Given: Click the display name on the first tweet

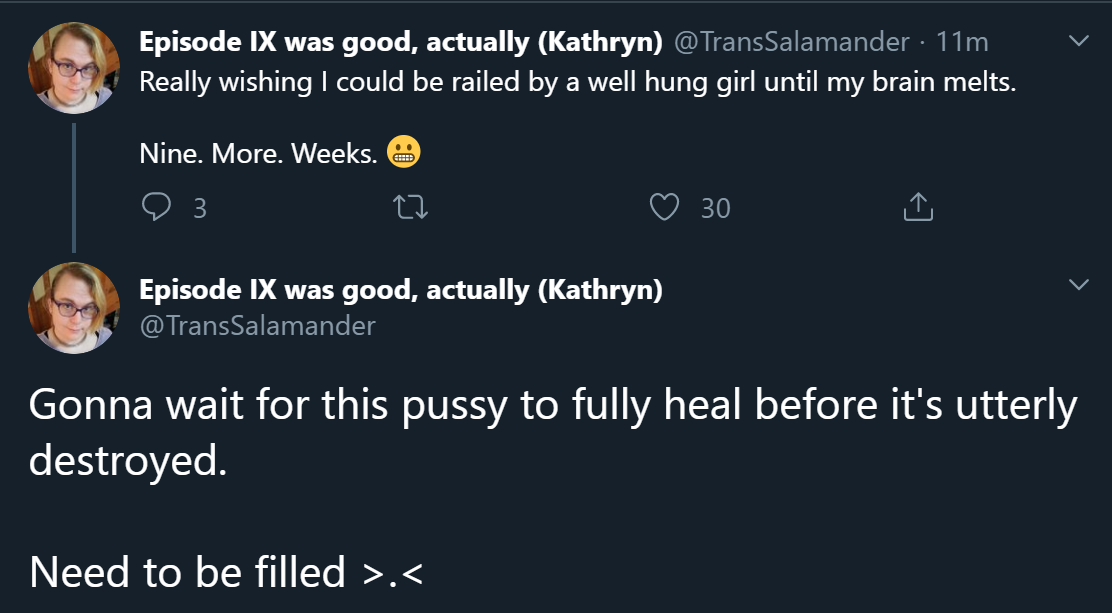Looking at the screenshot, I should click(400, 42).
